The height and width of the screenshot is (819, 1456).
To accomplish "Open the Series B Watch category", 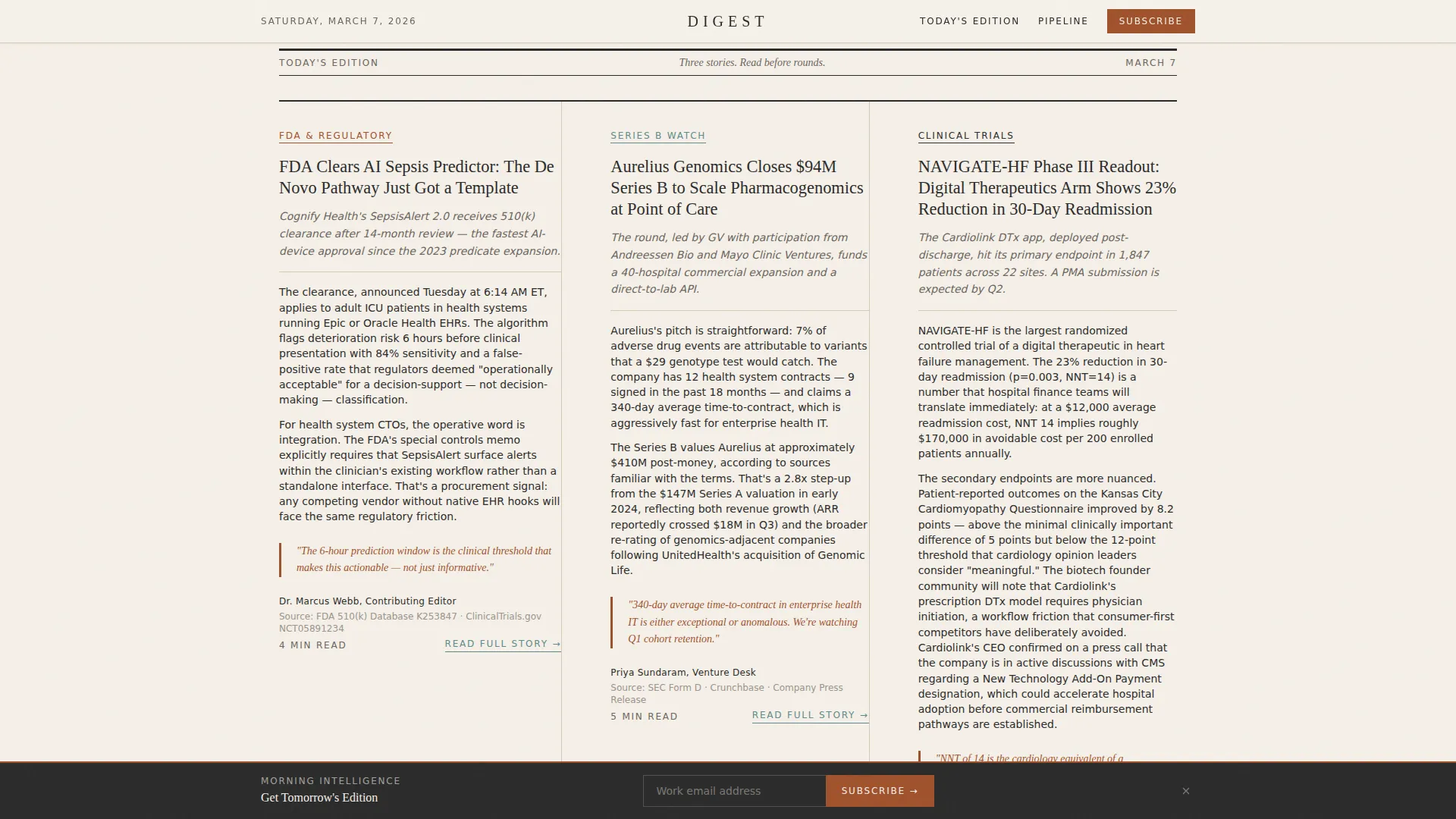I will point(657,136).
